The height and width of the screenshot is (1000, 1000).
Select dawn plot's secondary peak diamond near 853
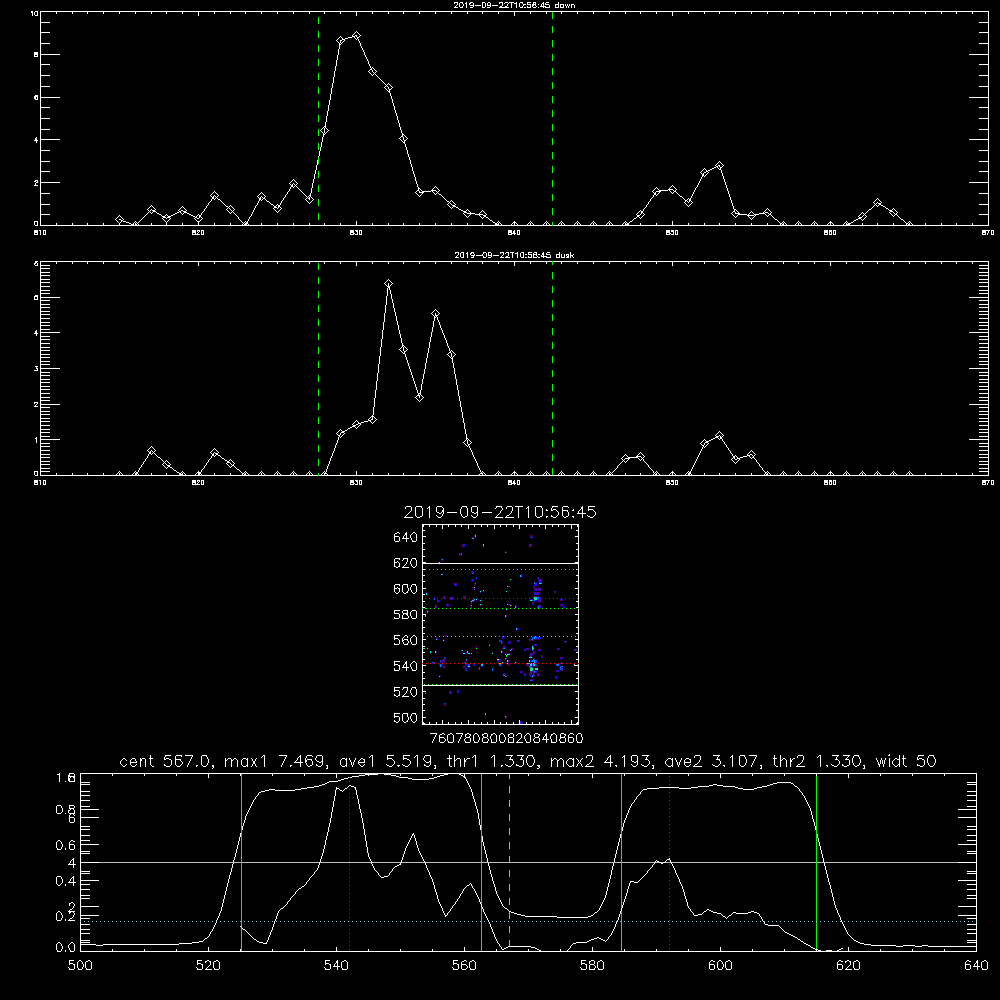pyautogui.click(x=719, y=165)
